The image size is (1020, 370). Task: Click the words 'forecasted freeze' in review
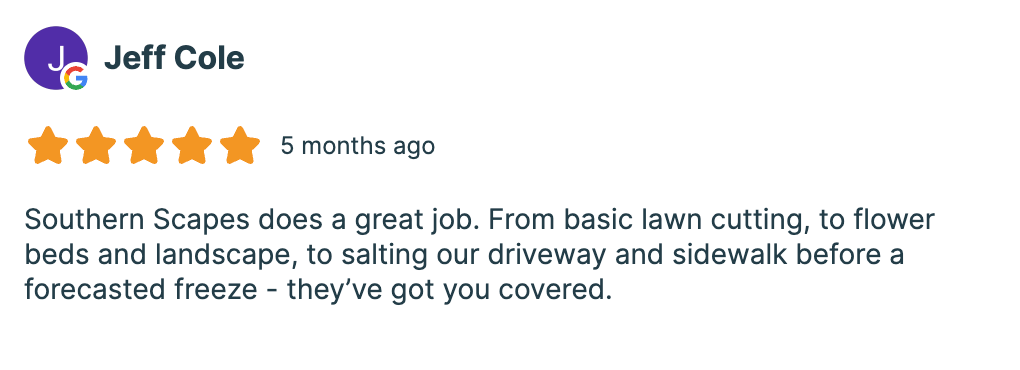141,290
